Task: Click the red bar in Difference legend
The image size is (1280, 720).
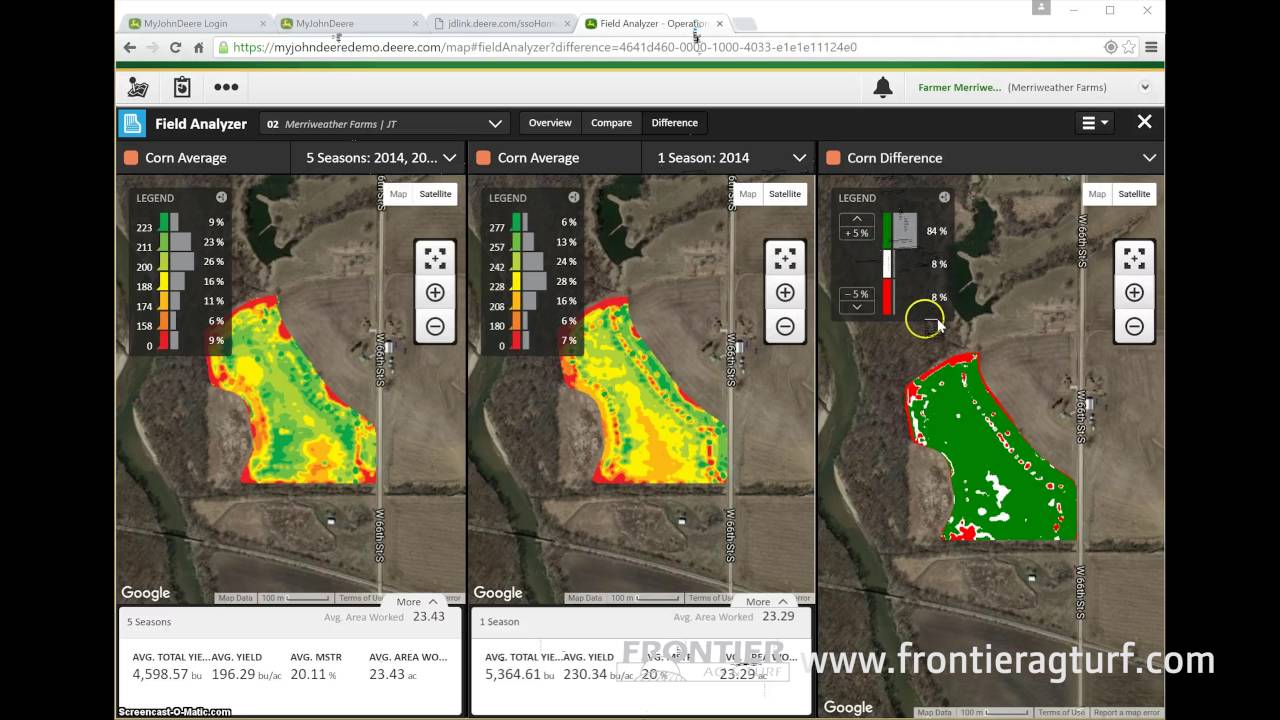Action: pyautogui.click(x=887, y=298)
